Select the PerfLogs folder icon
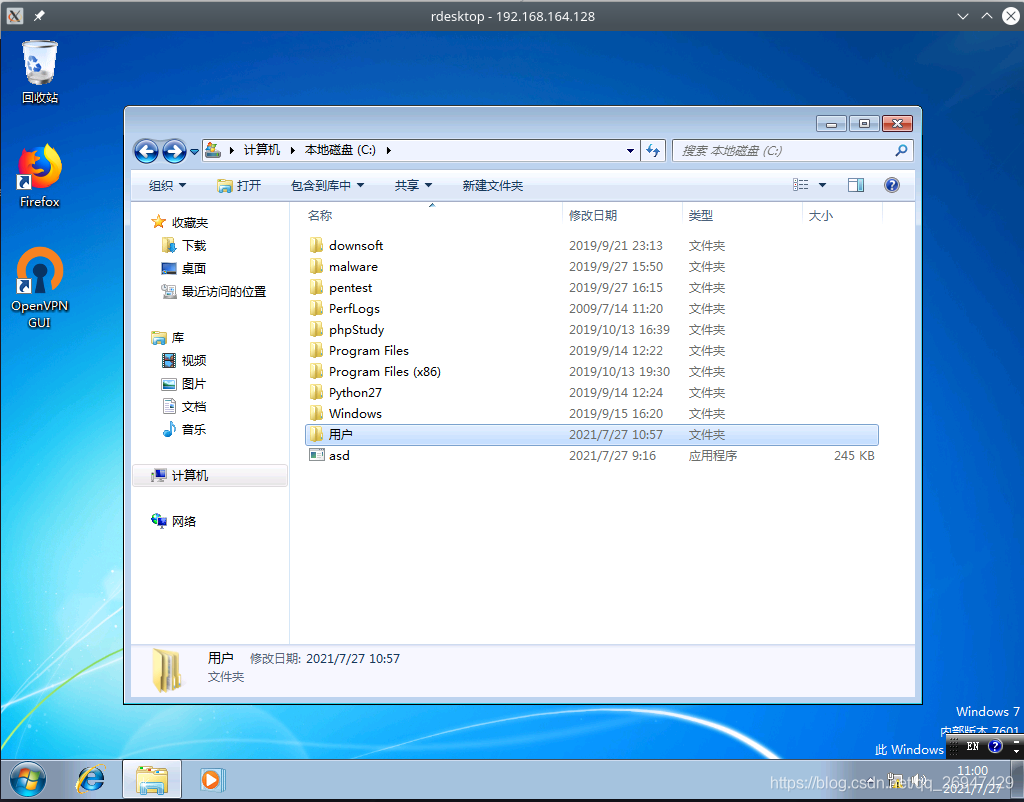This screenshot has height=802, width=1024. 317,308
